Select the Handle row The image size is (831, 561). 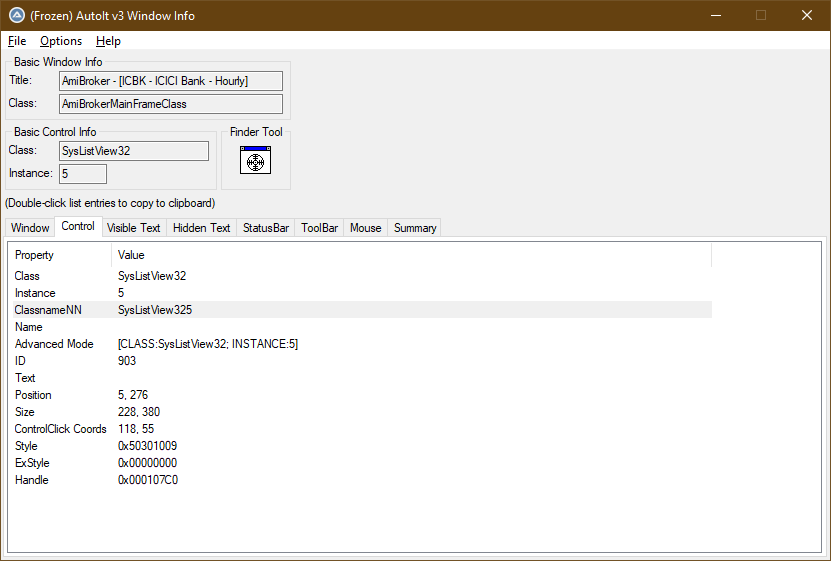tap(362, 479)
